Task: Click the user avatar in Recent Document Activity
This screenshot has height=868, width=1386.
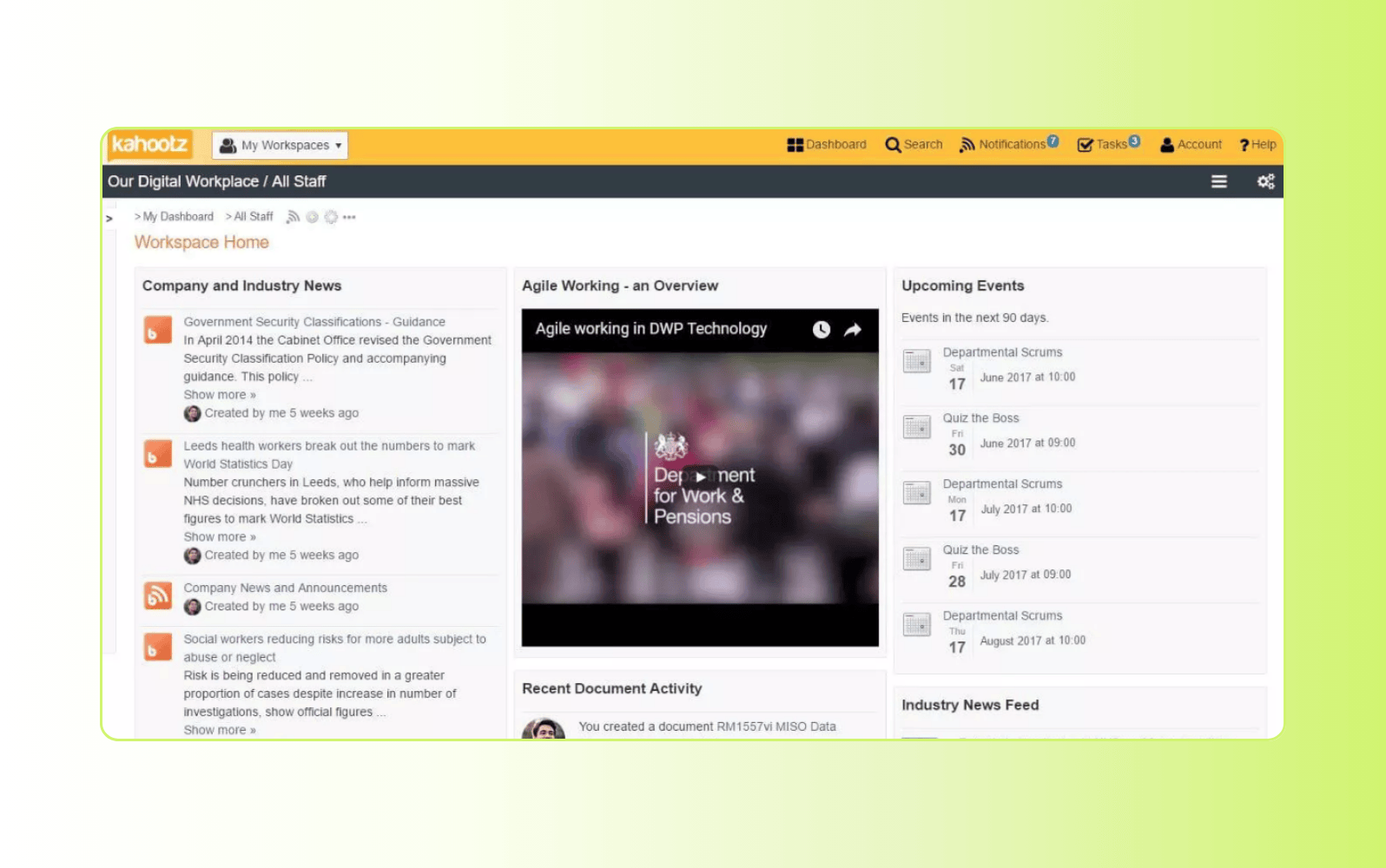Action: [544, 729]
